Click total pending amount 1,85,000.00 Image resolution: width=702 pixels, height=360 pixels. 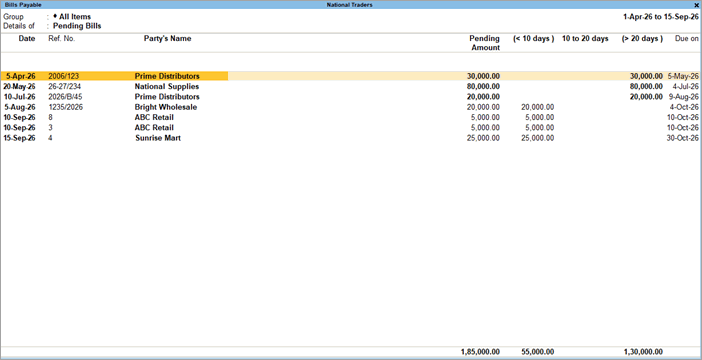pyautogui.click(x=480, y=352)
